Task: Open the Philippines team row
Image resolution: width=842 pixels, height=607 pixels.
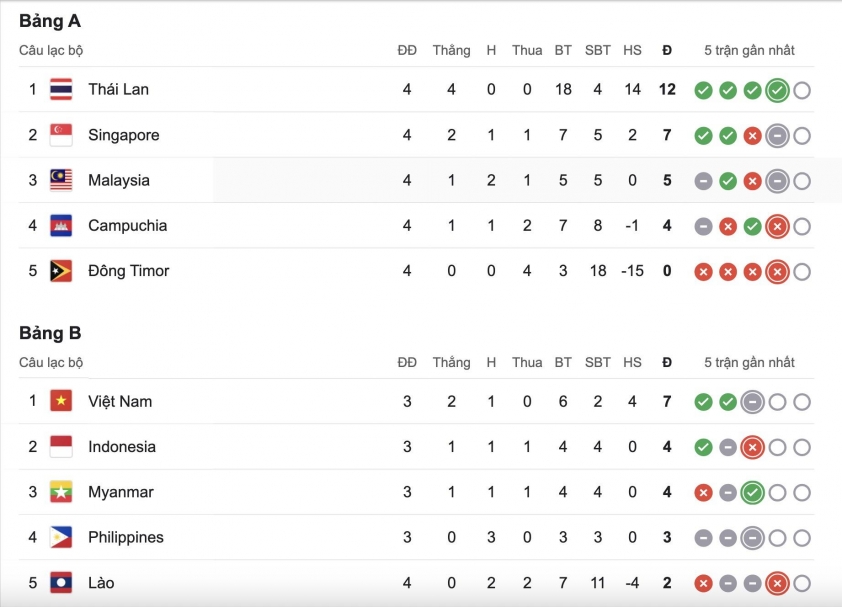Action: 416,537
